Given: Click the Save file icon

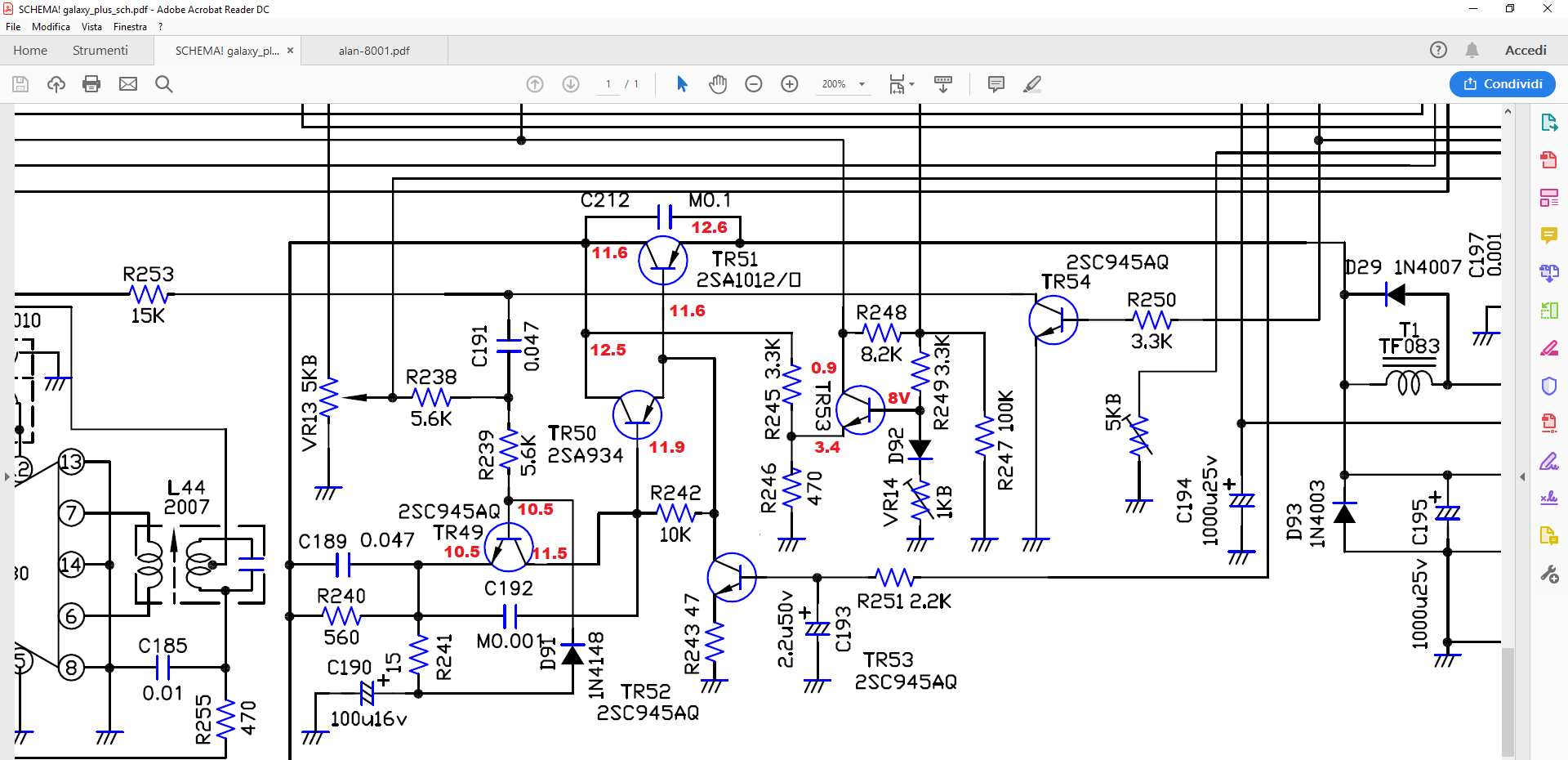Looking at the screenshot, I should point(20,84).
